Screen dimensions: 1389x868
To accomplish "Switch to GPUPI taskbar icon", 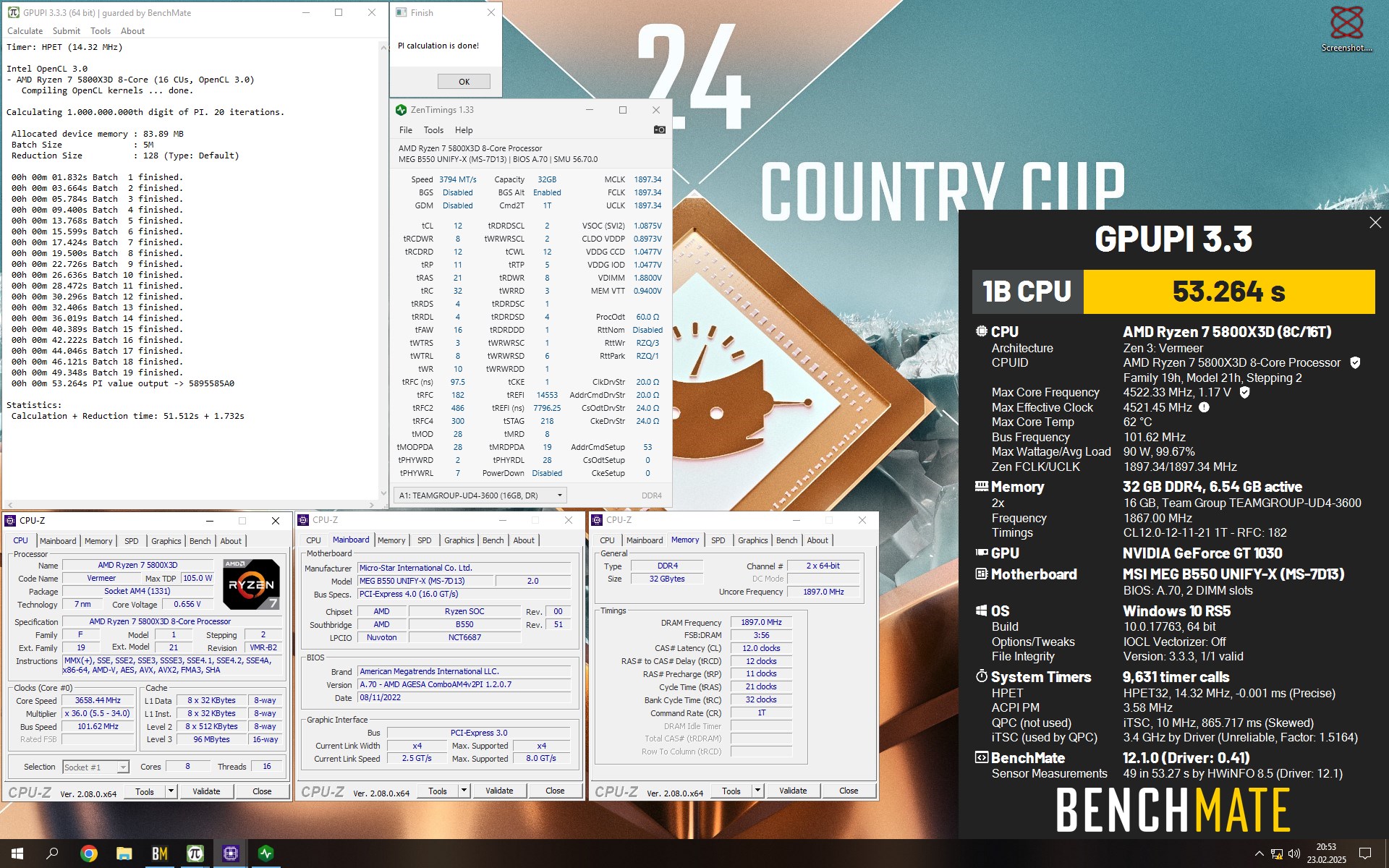I will (195, 854).
